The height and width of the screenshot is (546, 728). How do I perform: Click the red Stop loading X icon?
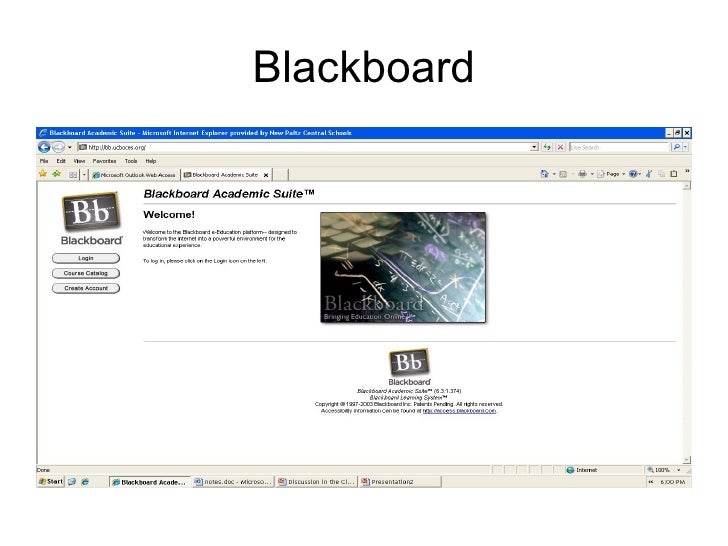pos(560,147)
